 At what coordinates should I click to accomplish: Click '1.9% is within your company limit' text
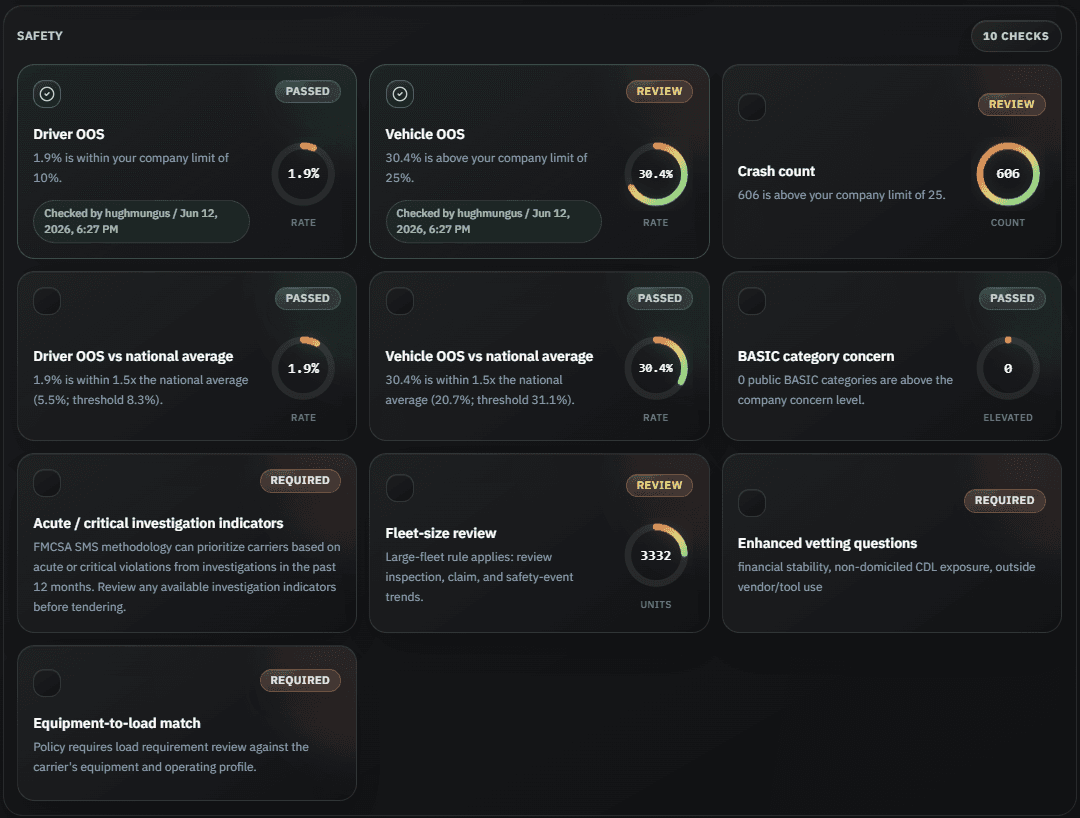pos(131,167)
